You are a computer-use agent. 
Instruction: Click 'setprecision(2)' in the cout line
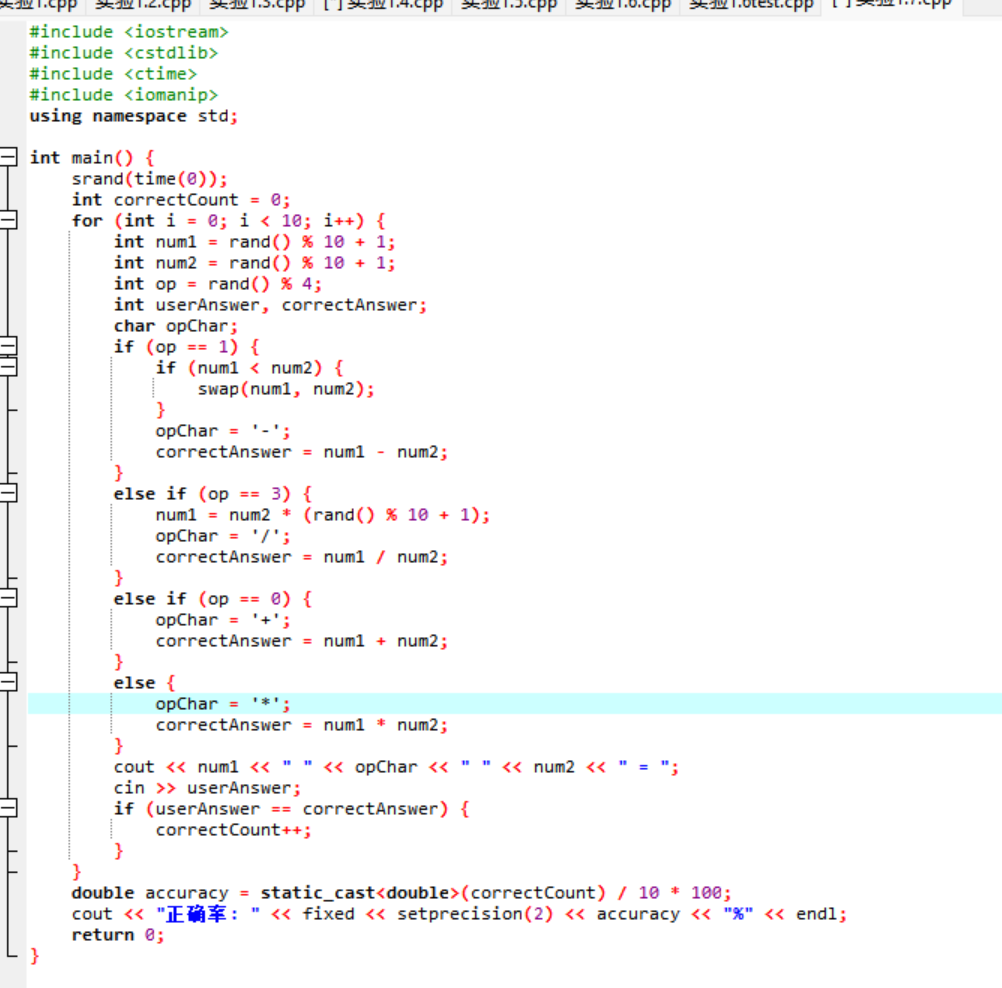pos(475,914)
